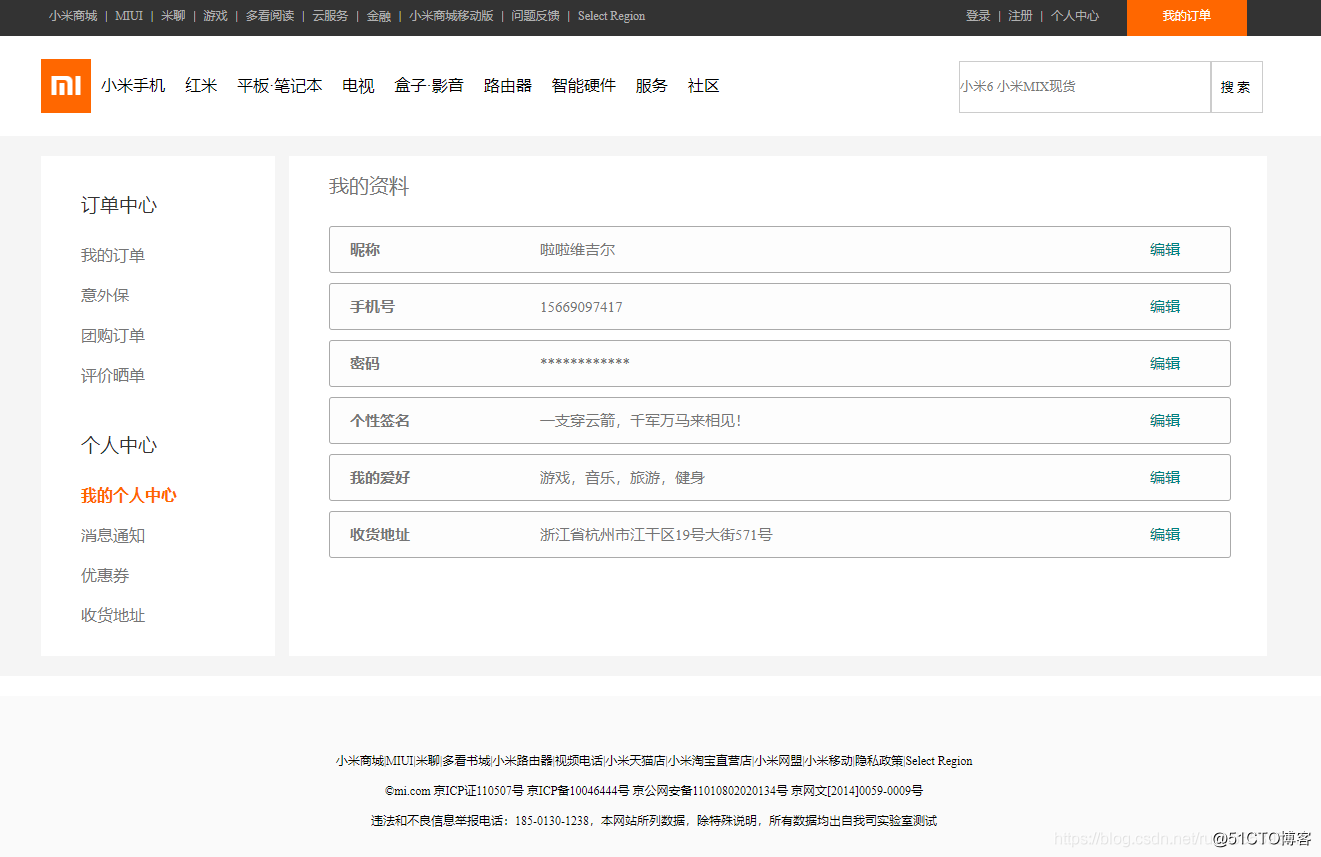This screenshot has width=1321, height=857.
Task: Edit the 收货地址 row
Action: (1165, 535)
